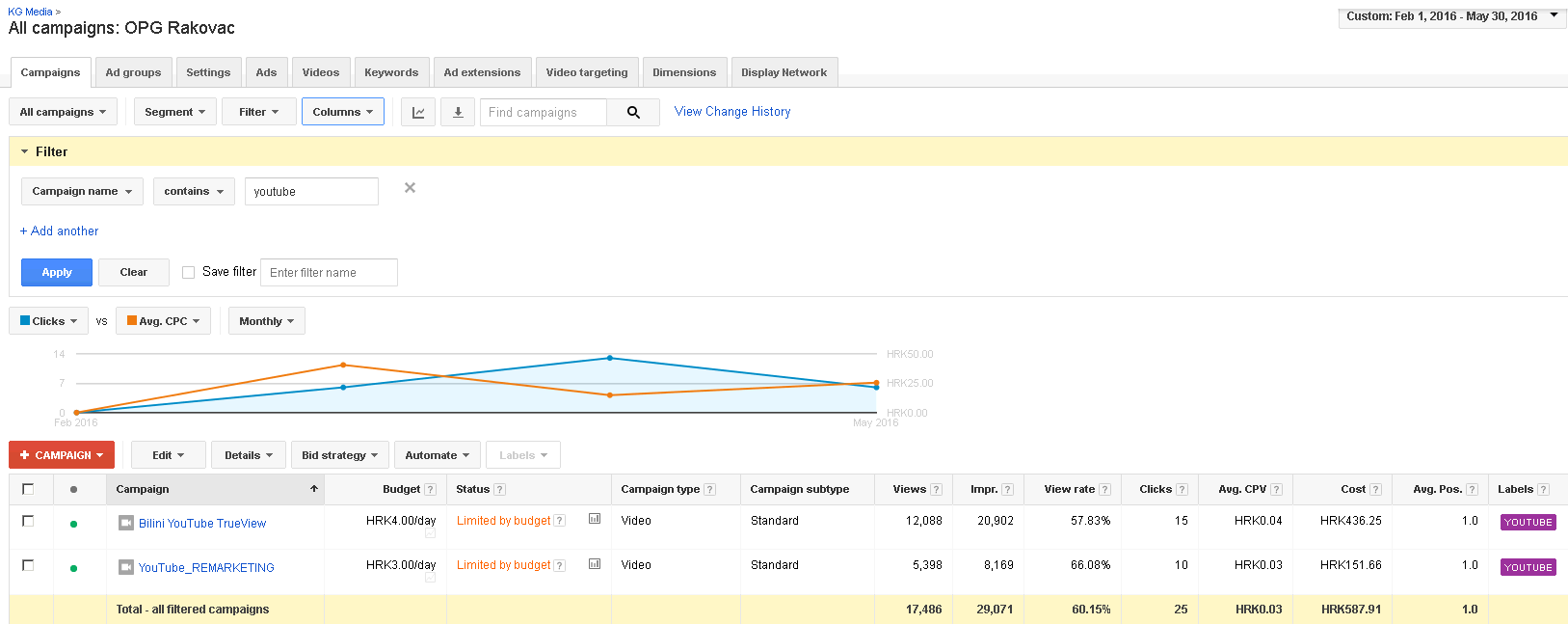Expand the Monthly interval dropdown

coord(266,321)
